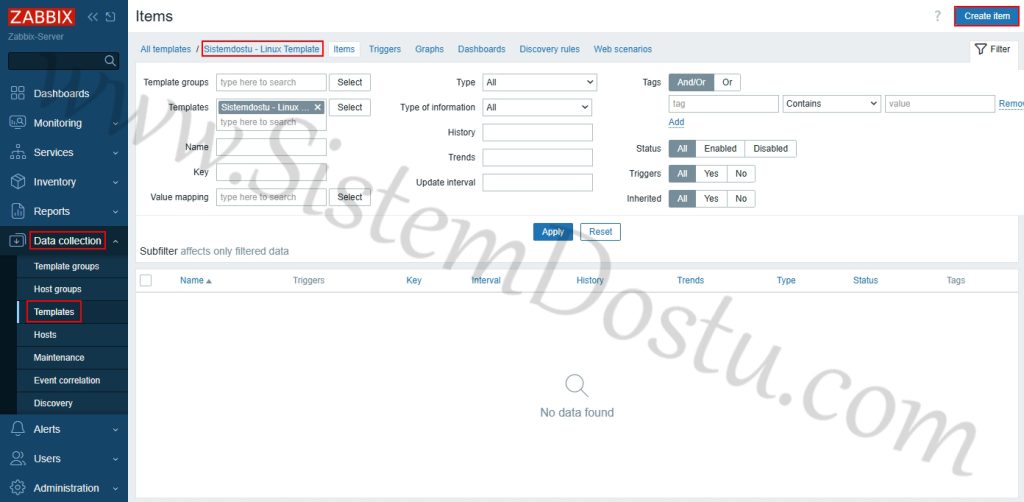1024x502 pixels.
Task: Open help with the question mark icon
Action: pyautogui.click(x=938, y=16)
